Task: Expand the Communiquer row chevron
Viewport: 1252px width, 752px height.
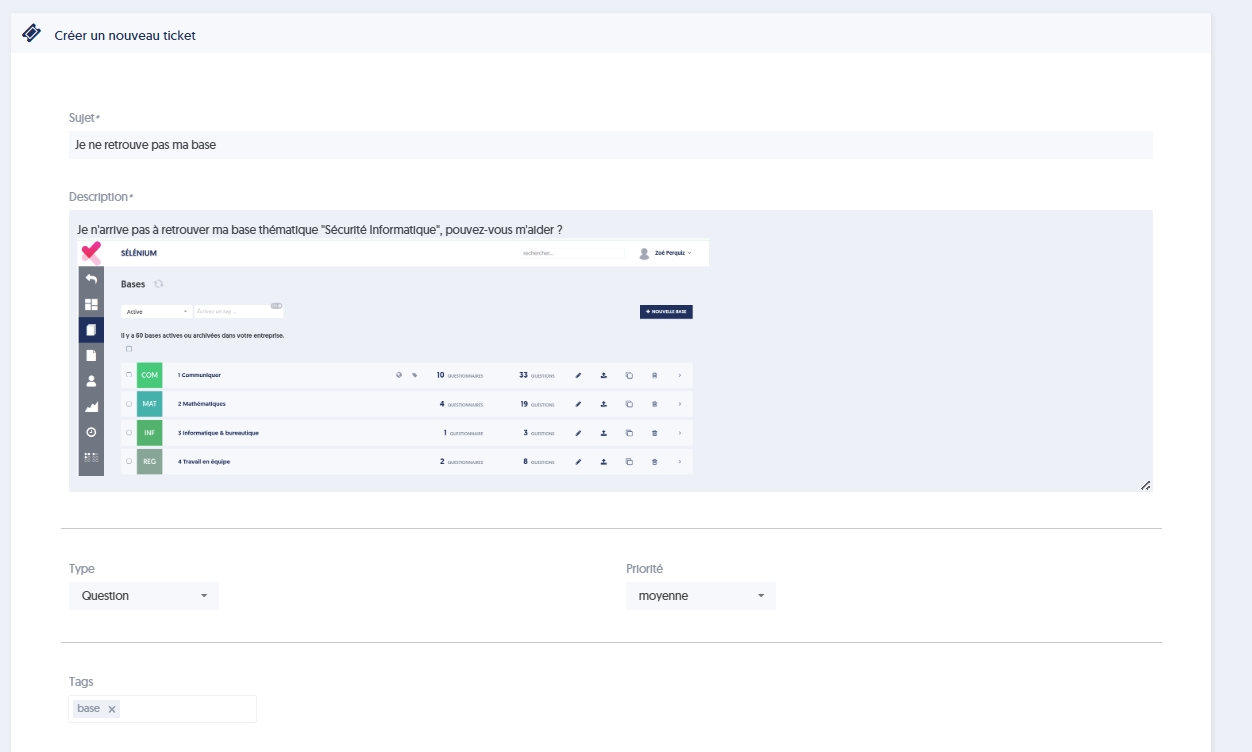Action: point(680,375)
